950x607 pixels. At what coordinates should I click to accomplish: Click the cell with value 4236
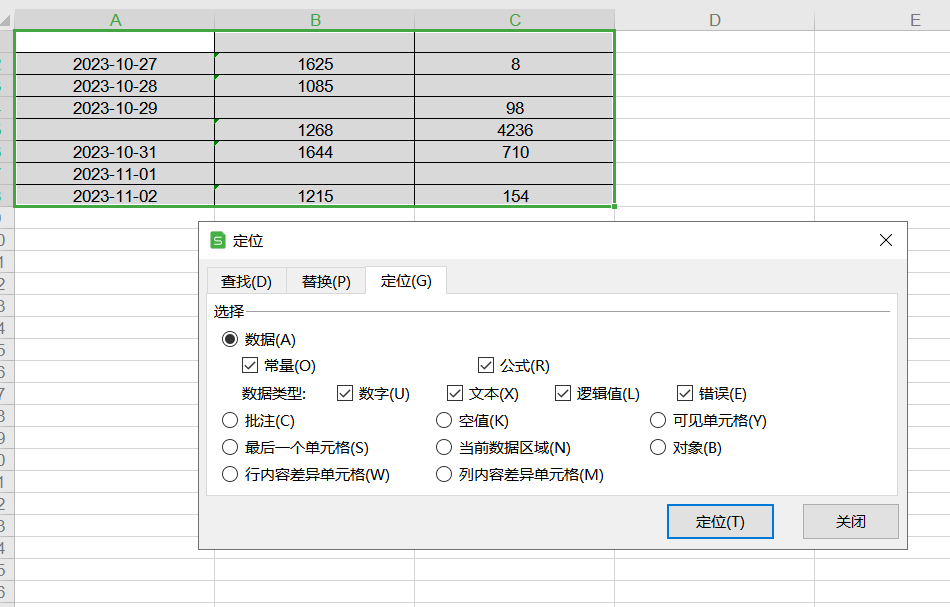pyautogui.click(x=514, y=130)
